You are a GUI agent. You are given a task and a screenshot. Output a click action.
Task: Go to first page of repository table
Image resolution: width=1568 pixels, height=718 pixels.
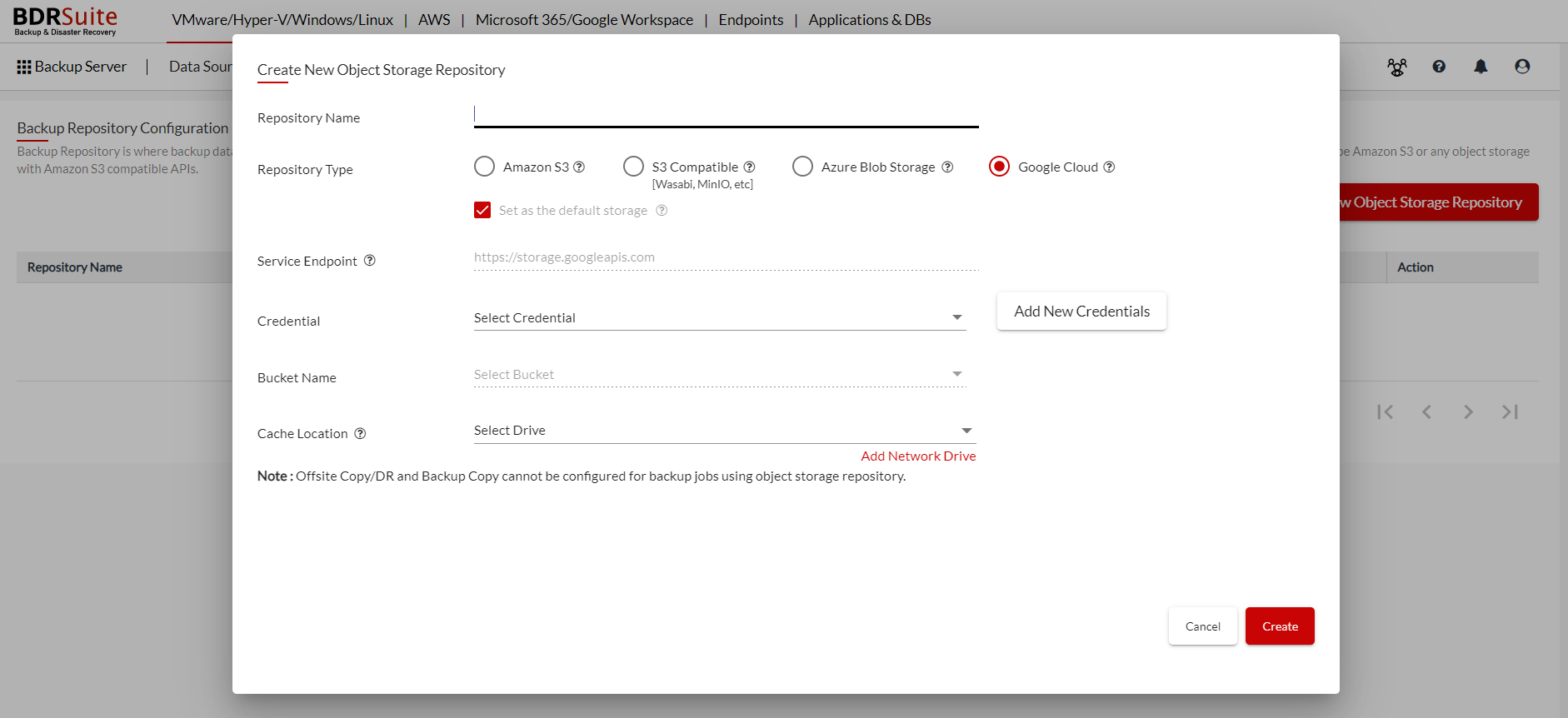1385,411
